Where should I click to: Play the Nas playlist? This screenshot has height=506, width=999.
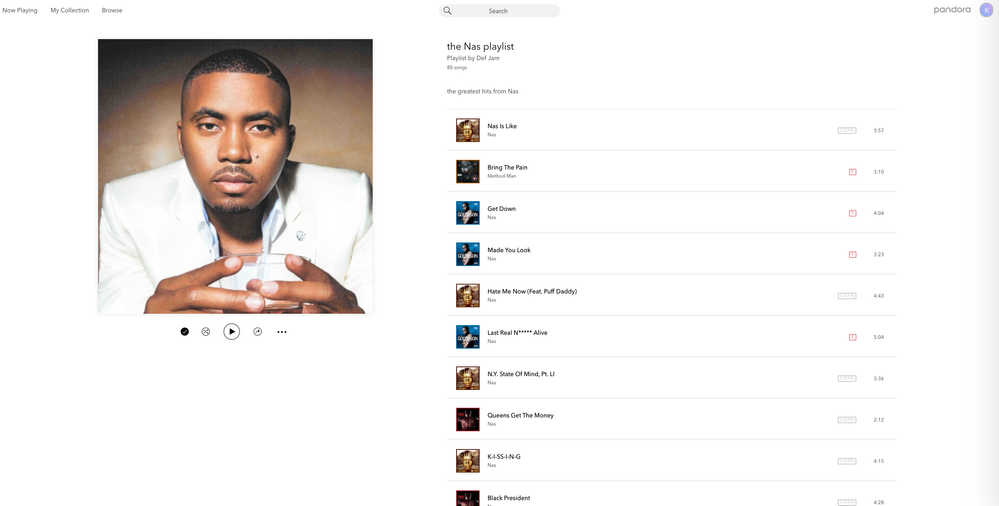231,331
